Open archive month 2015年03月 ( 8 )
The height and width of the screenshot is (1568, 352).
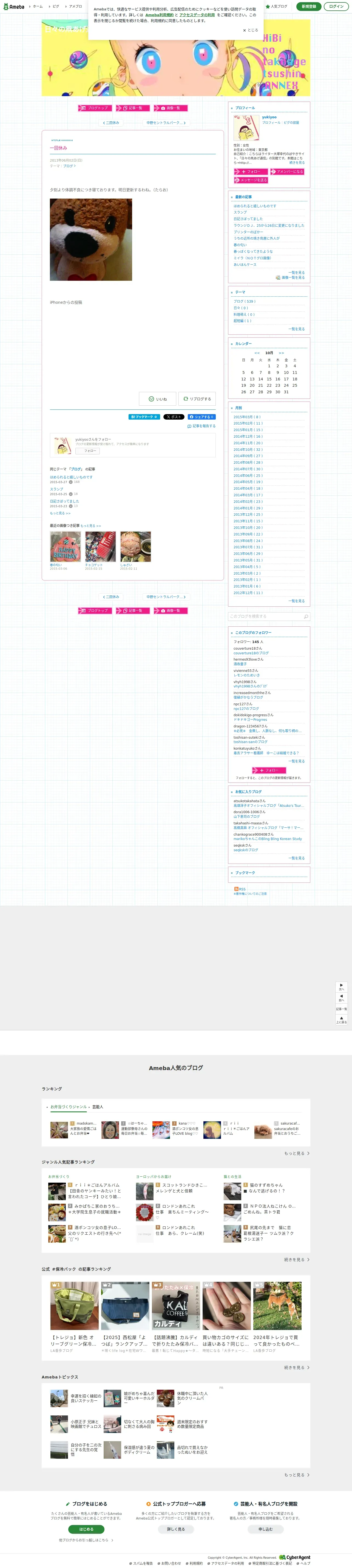pyautogui.click(x=247, y=417)
